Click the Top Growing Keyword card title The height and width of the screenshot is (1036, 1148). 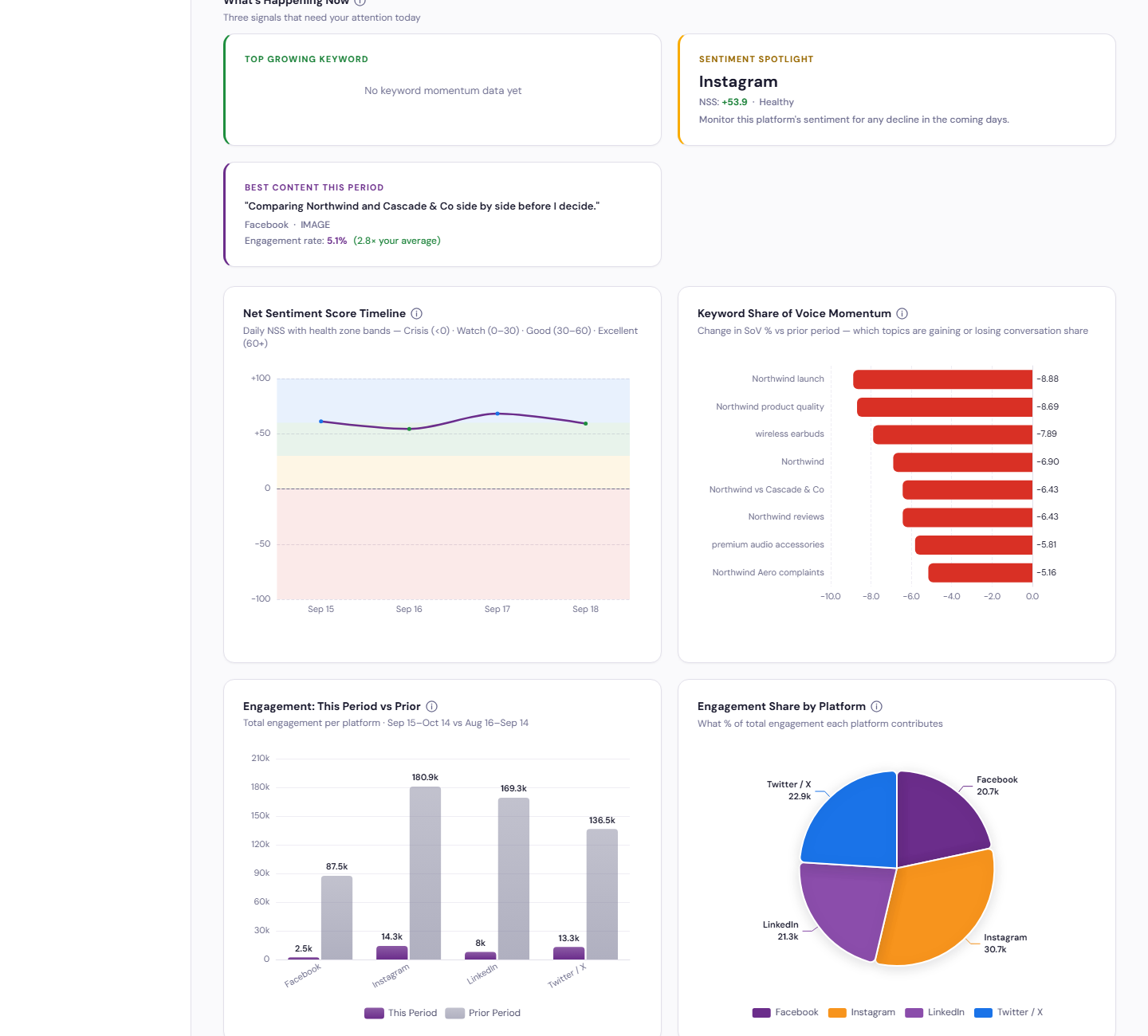[306, 60]
